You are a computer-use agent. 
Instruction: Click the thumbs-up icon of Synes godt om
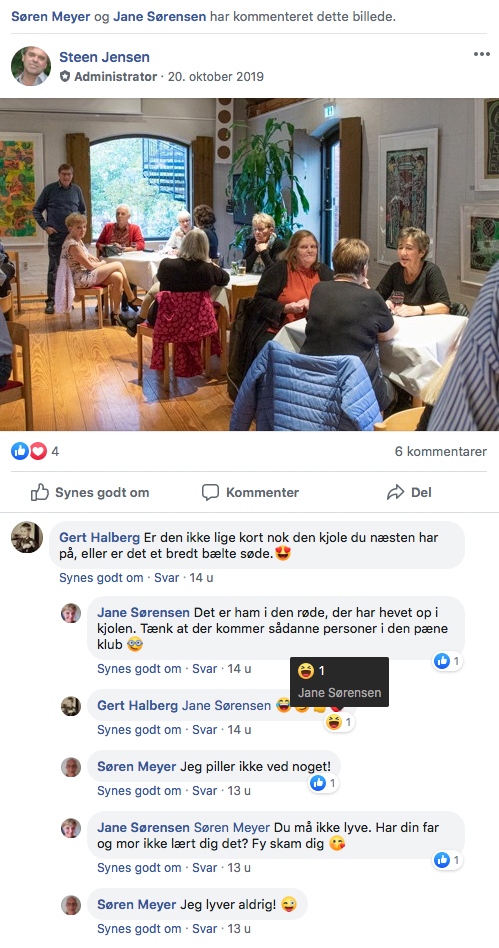point(40,493)
